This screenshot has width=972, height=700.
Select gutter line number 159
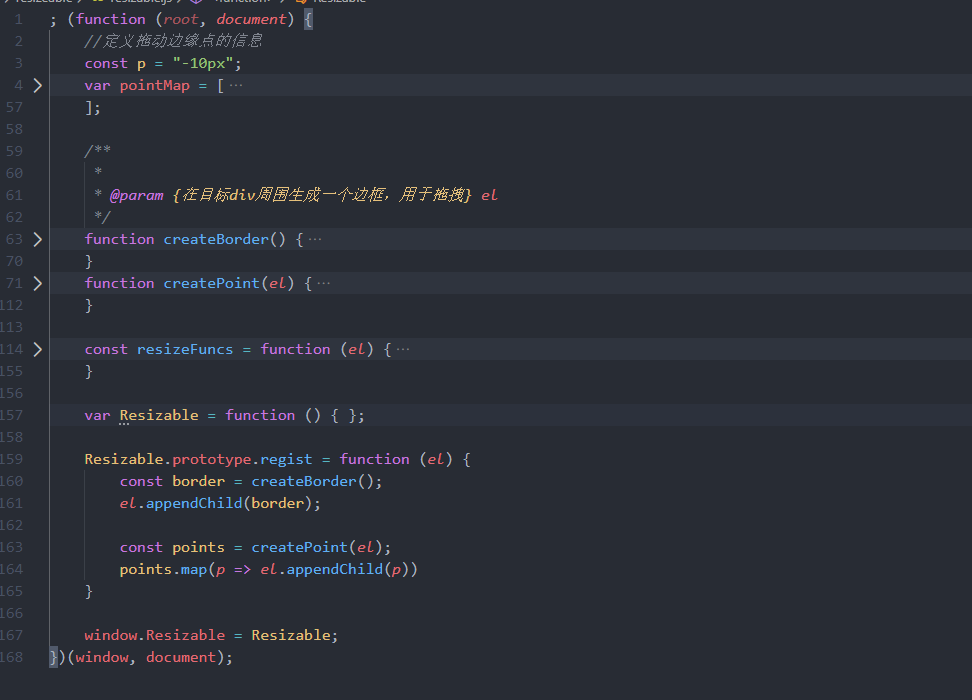click(x=11, y=459)
